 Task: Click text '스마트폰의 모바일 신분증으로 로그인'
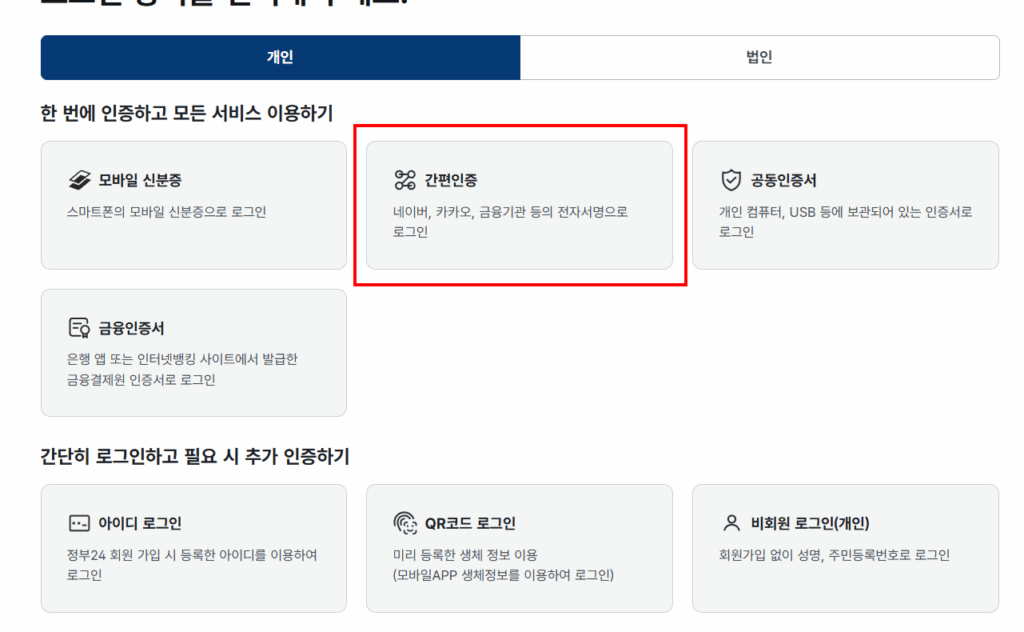click(167, 212)
